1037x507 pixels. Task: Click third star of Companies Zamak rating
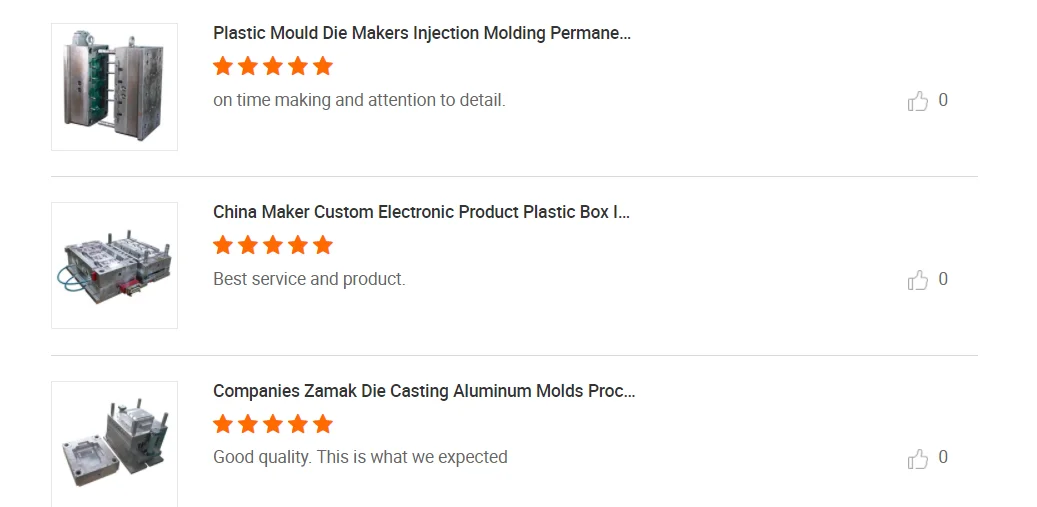coord(273,424)
